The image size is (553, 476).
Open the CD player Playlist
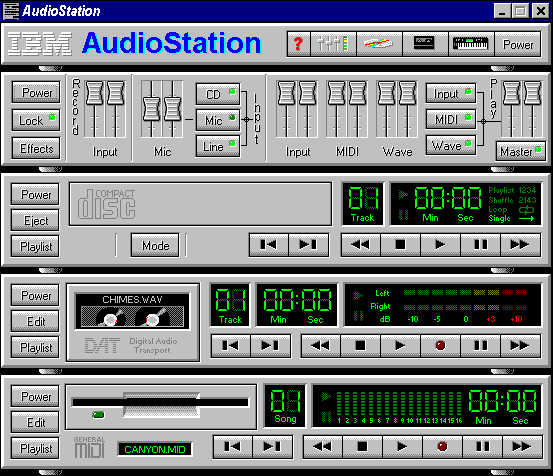[35, 246]
